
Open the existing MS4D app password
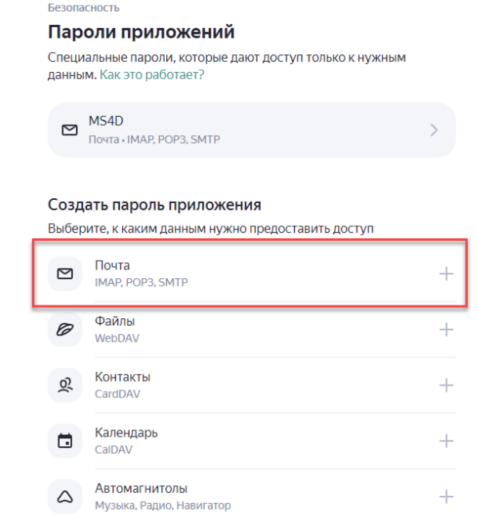point(252,130)
